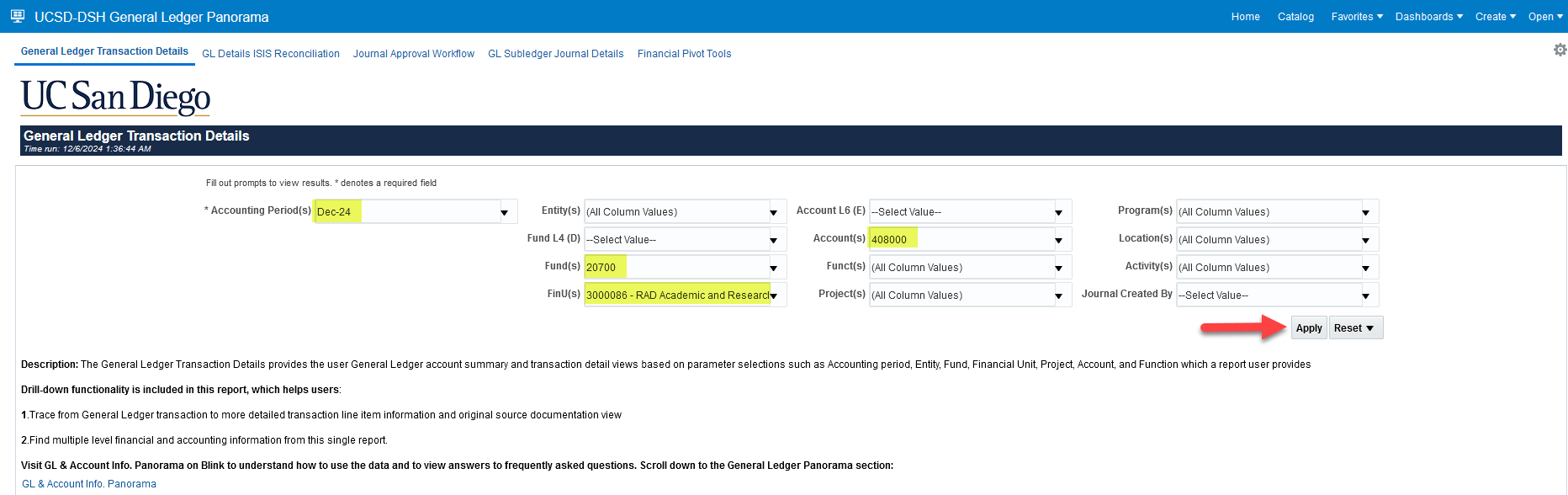1568x495 pixels.
Task: Open the Open menu in the header
Action: [1545, 17]
